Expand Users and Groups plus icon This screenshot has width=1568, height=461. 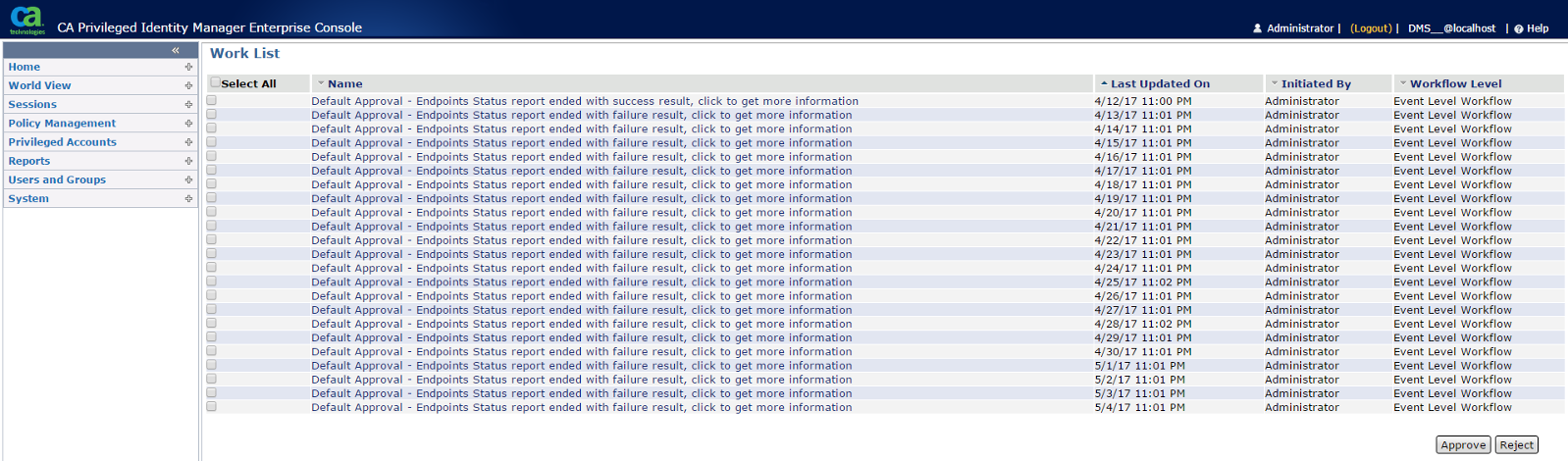(x=188, y=179)
